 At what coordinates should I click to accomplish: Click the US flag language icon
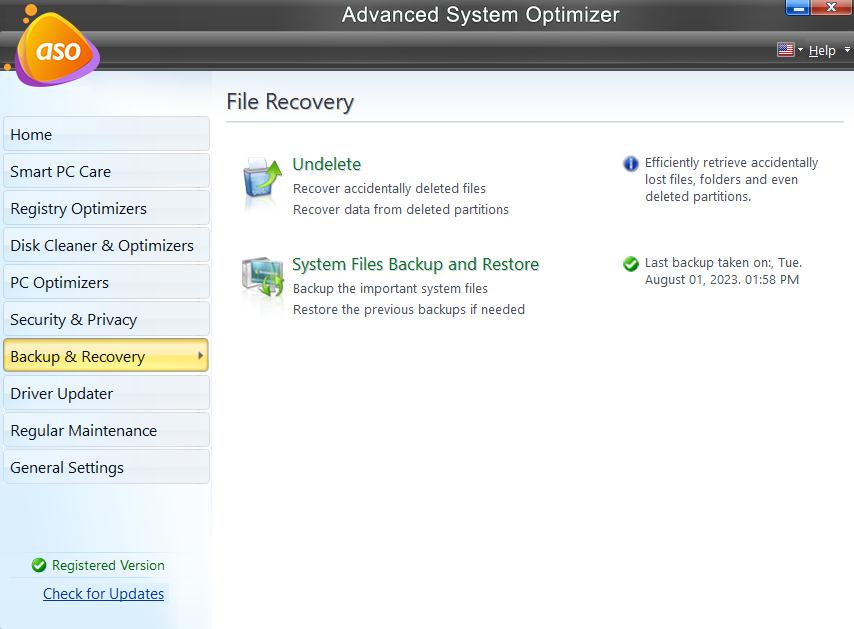785,50
